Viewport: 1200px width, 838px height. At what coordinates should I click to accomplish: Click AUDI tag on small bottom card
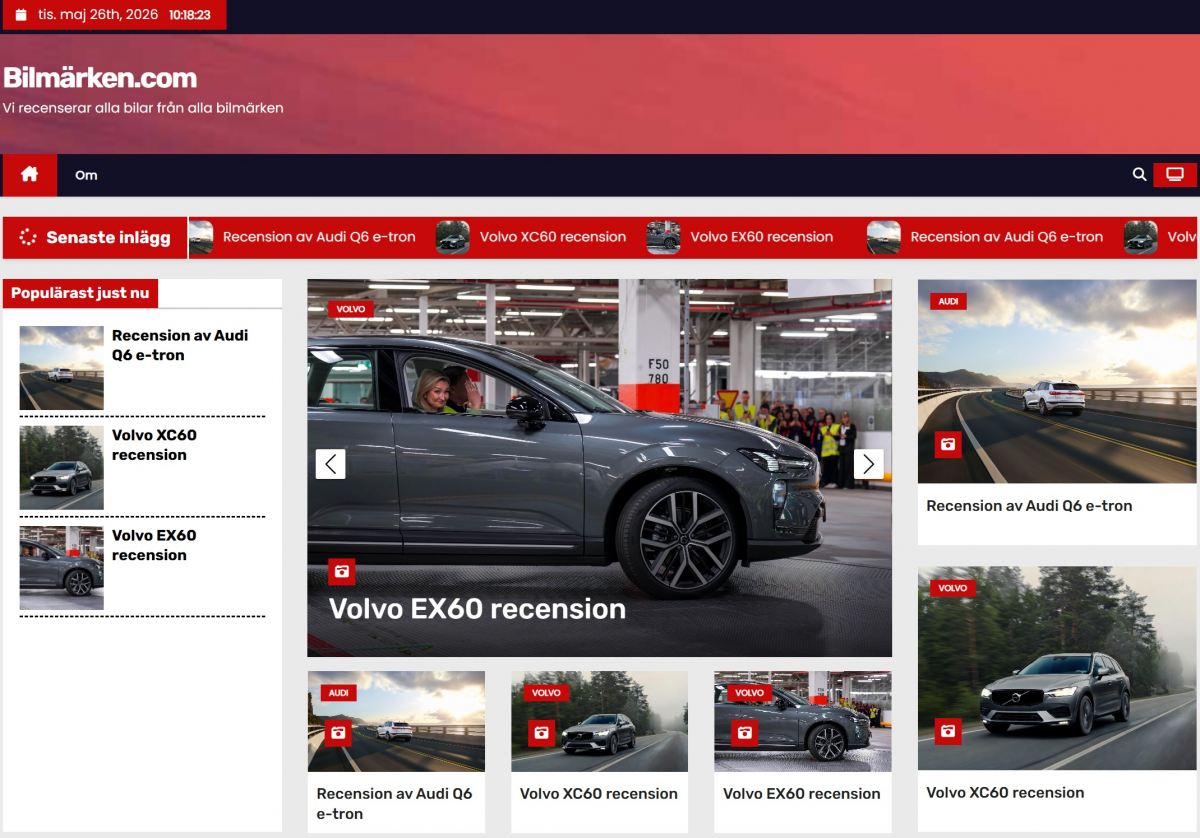pyautogui.click(x=339, y=693)
